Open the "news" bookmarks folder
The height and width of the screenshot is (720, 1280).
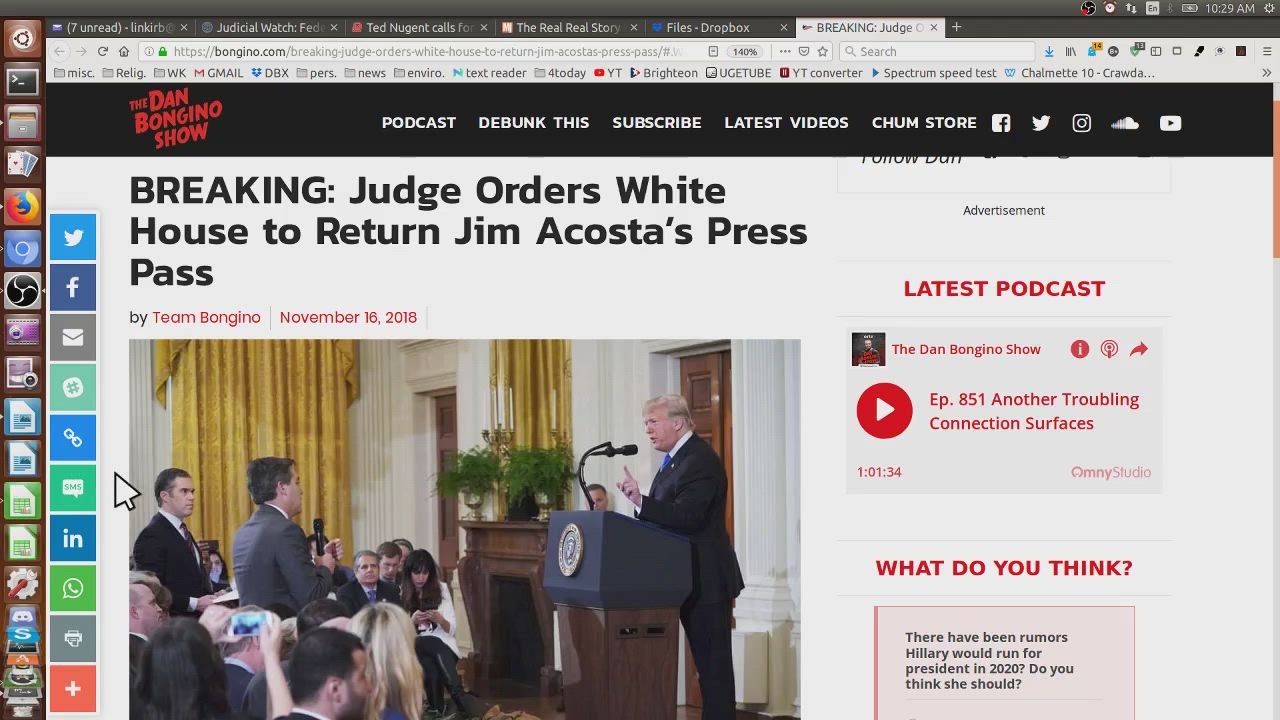[364, 73]
